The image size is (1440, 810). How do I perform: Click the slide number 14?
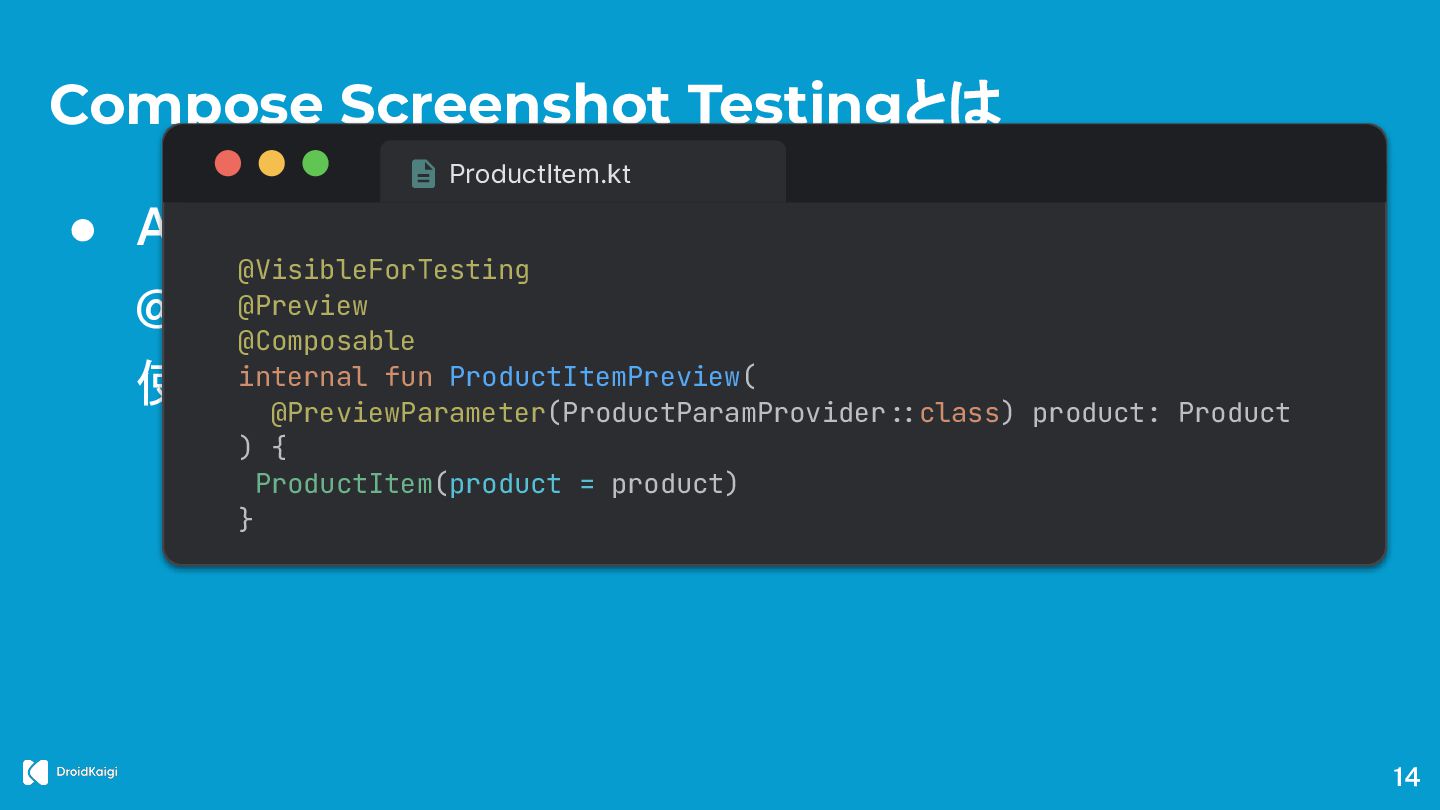[x=1406, y=777]
